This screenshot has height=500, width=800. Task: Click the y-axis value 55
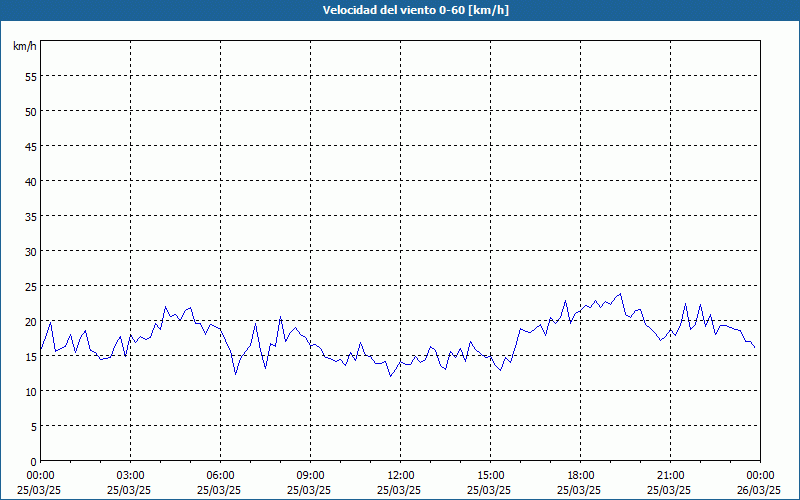[31, 77]
